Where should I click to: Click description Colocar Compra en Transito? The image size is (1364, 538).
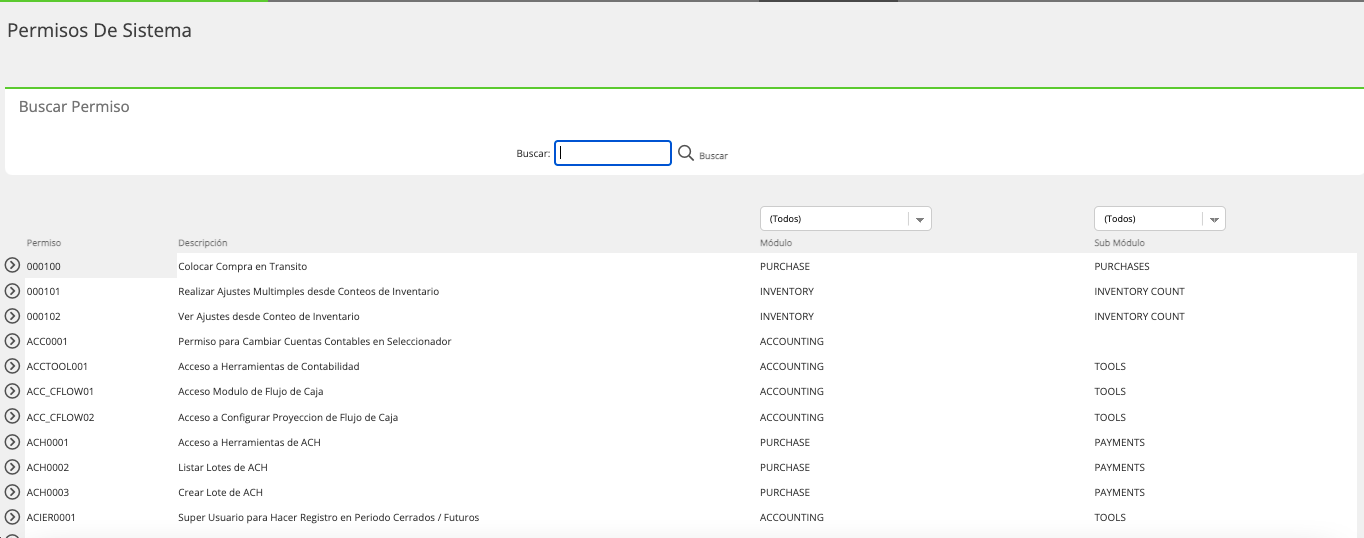point(242,267)
